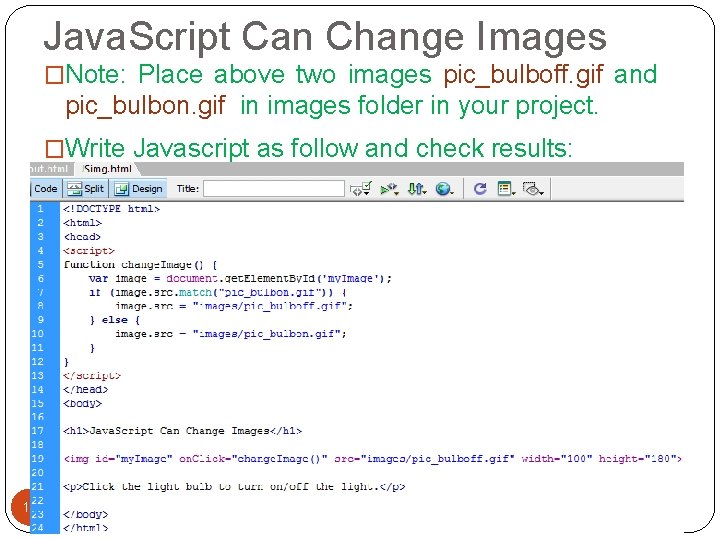Click the closing '</body>' tag line
Screen dimensions: 720x540
tap(86, 514)
